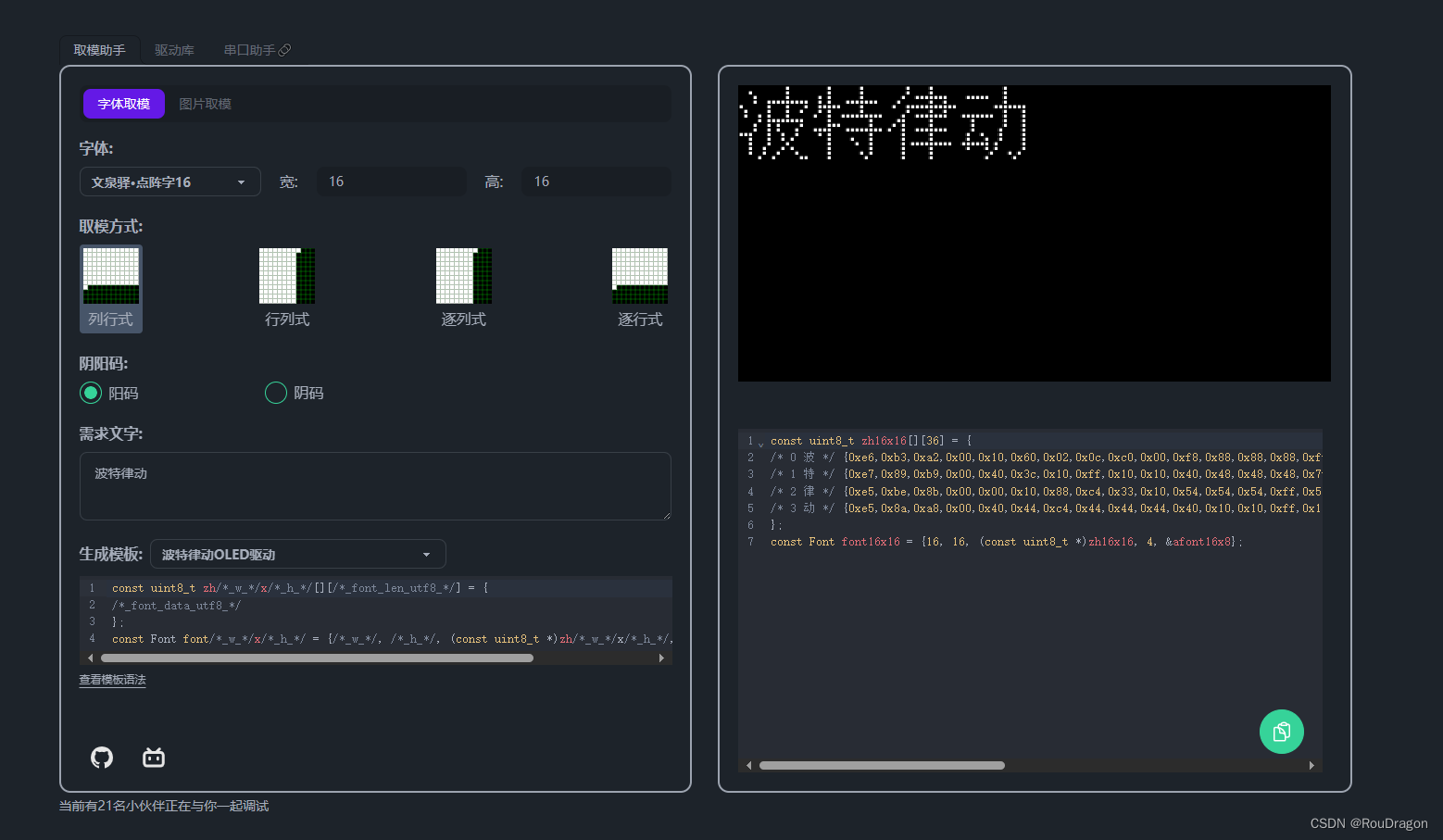Click the OLED preview canvas showing 波特律动

[x=1035, y=233]
